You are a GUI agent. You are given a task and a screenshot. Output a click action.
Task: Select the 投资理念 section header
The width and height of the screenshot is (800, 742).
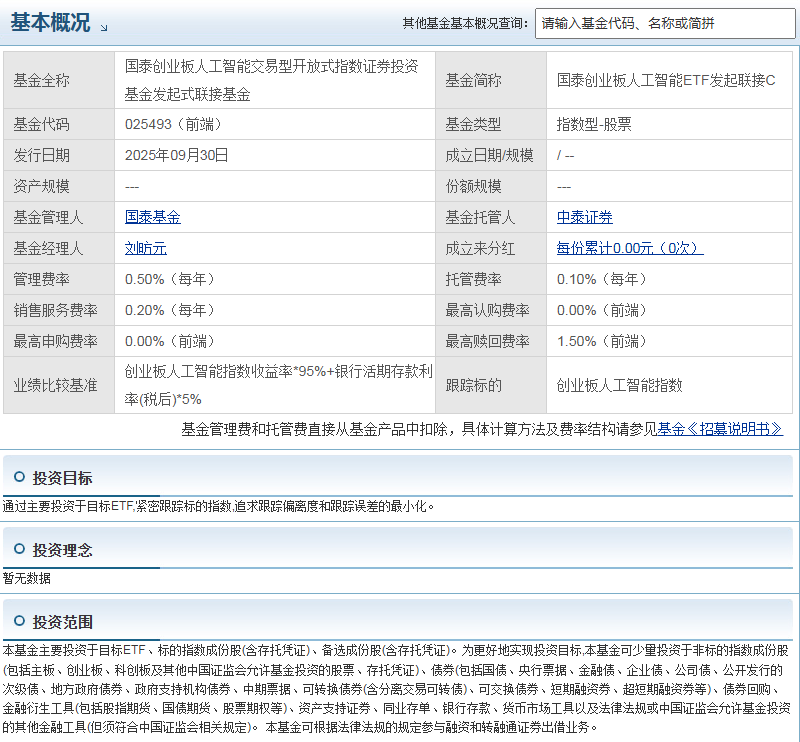coord(62,550)
